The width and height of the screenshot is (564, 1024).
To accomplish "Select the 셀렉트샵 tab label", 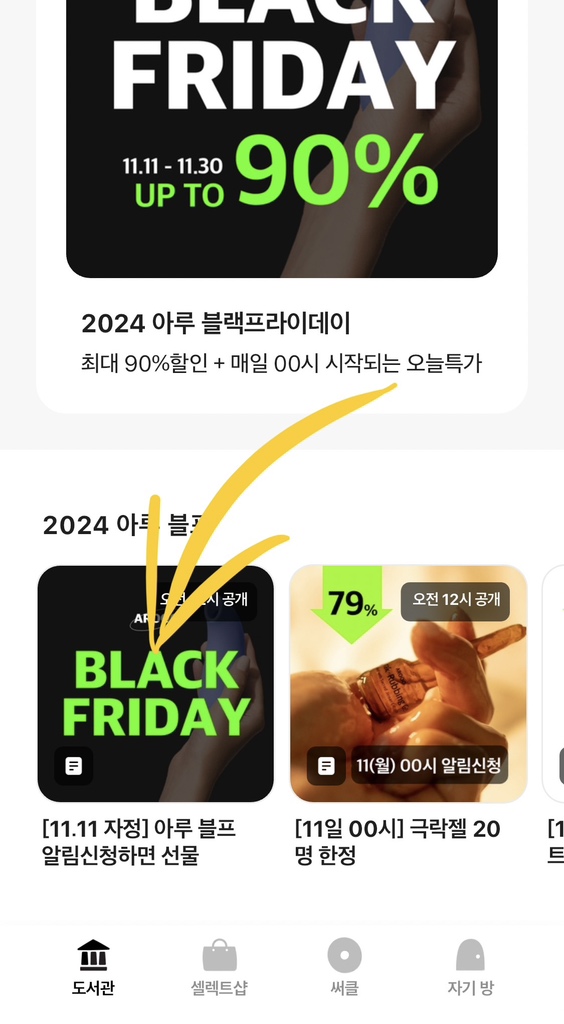I will click(x=219, y=987).
